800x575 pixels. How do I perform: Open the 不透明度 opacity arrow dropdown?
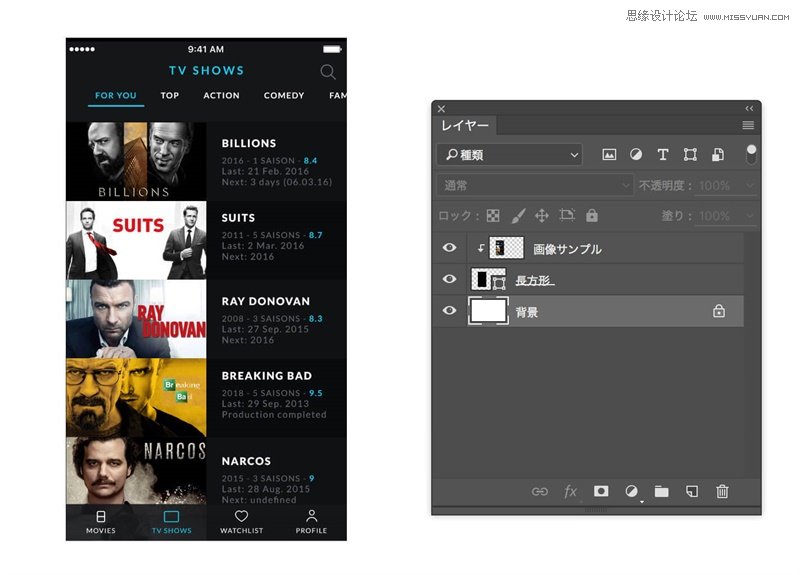pos(749,186)
